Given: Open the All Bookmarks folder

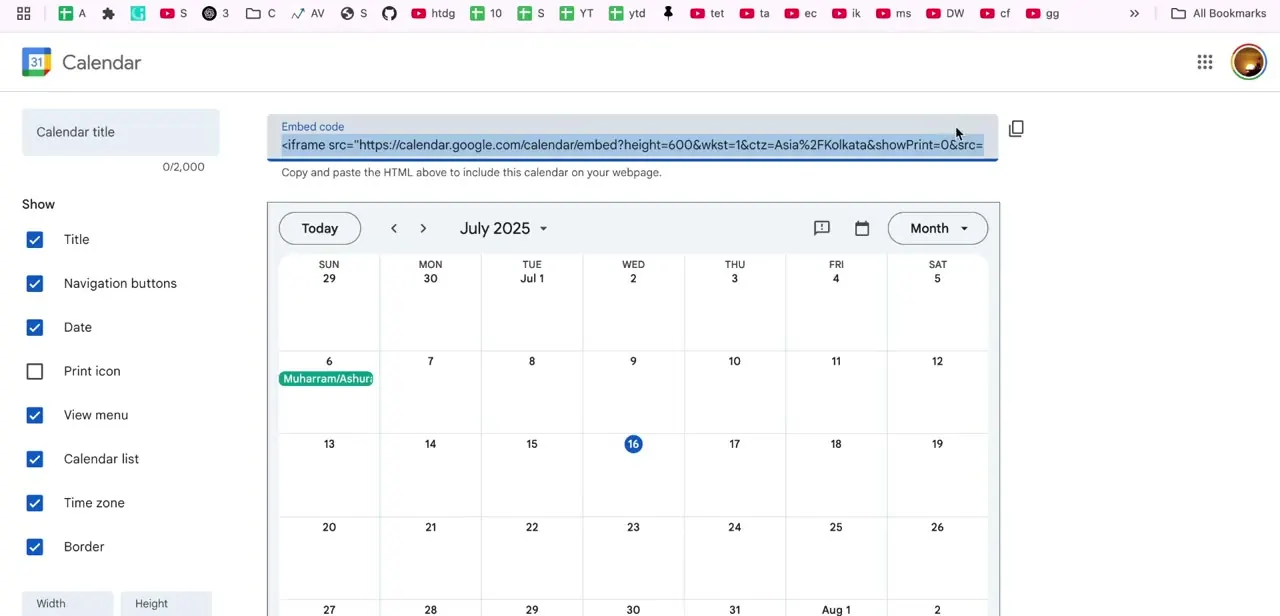Looking at the screenshot, I should [1219, 13].
